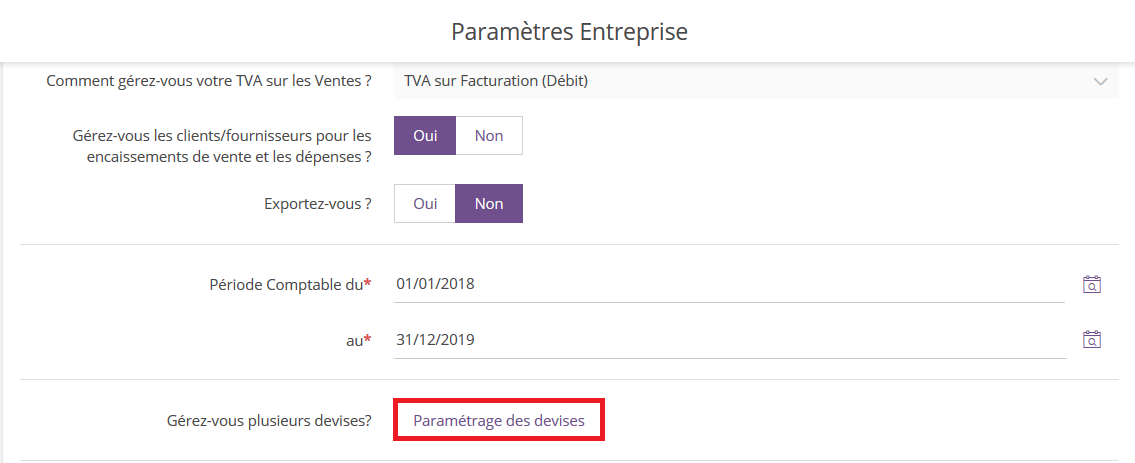Select Oui for clients/fournisseurs management
Image resolution: width=1135 pixels, height=463 pixels.
[425, 135]
